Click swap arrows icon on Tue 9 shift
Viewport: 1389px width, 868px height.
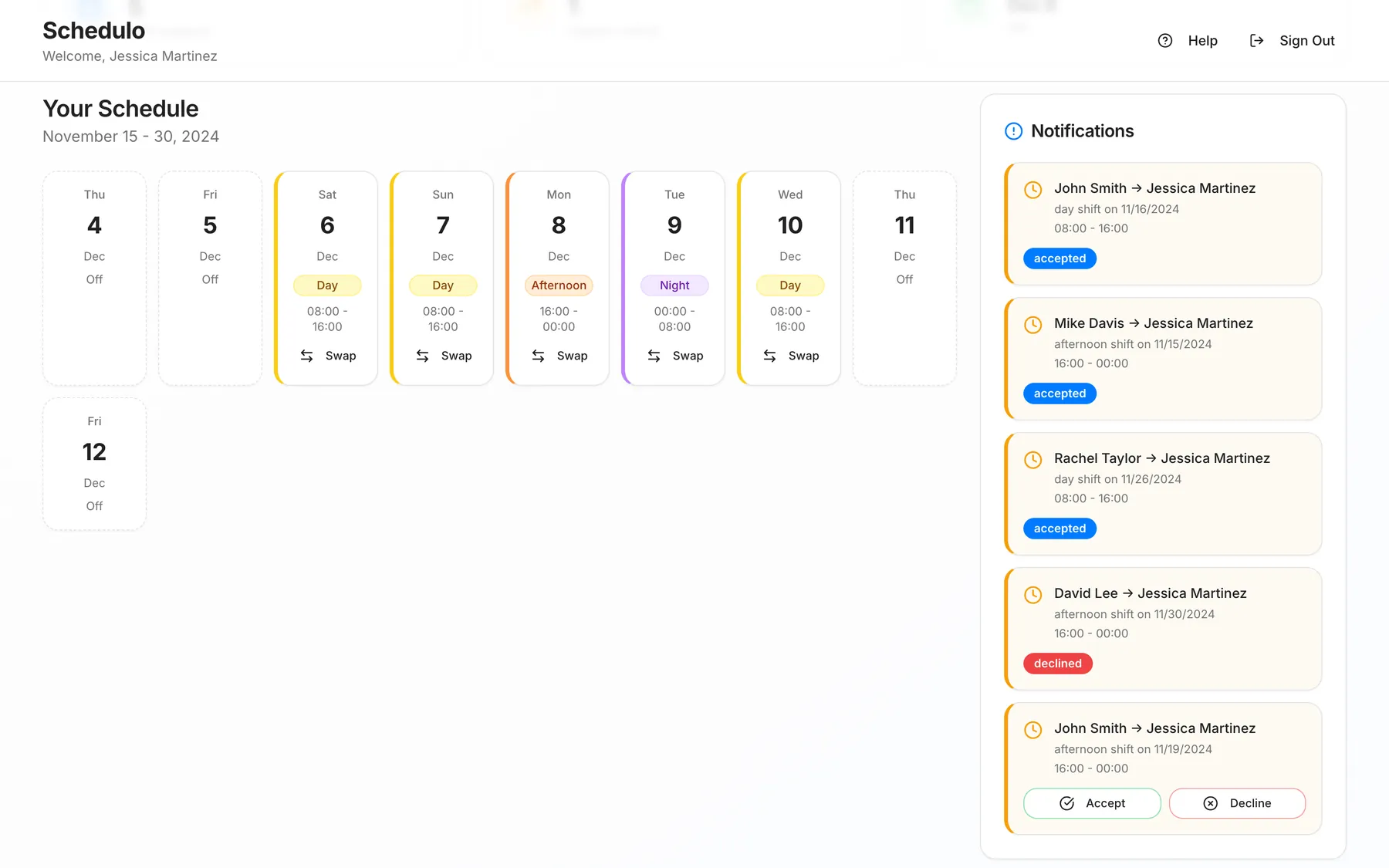654,356
